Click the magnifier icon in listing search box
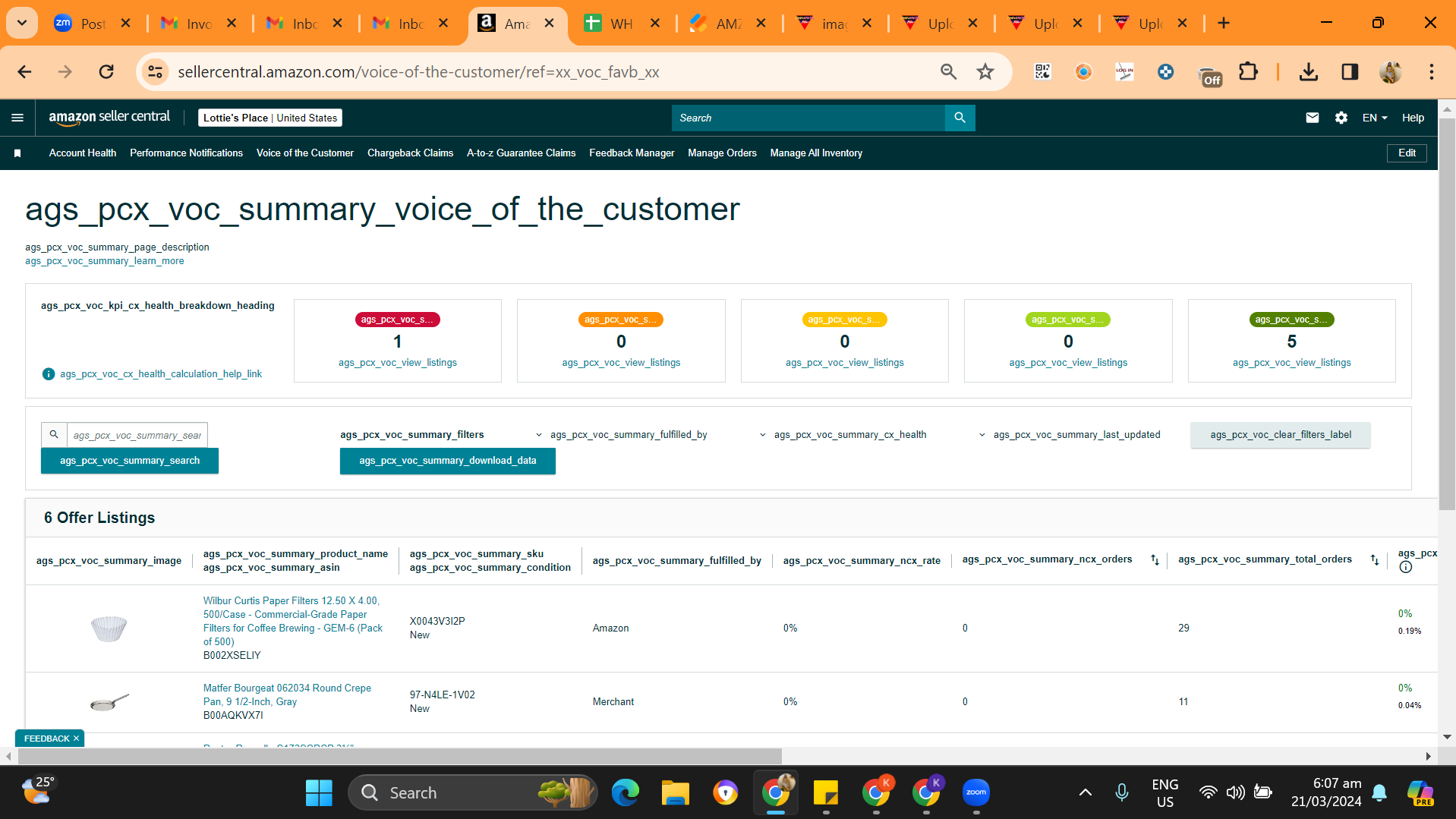The width and height of the screenshot is (1456, 819). coord(54,435)
